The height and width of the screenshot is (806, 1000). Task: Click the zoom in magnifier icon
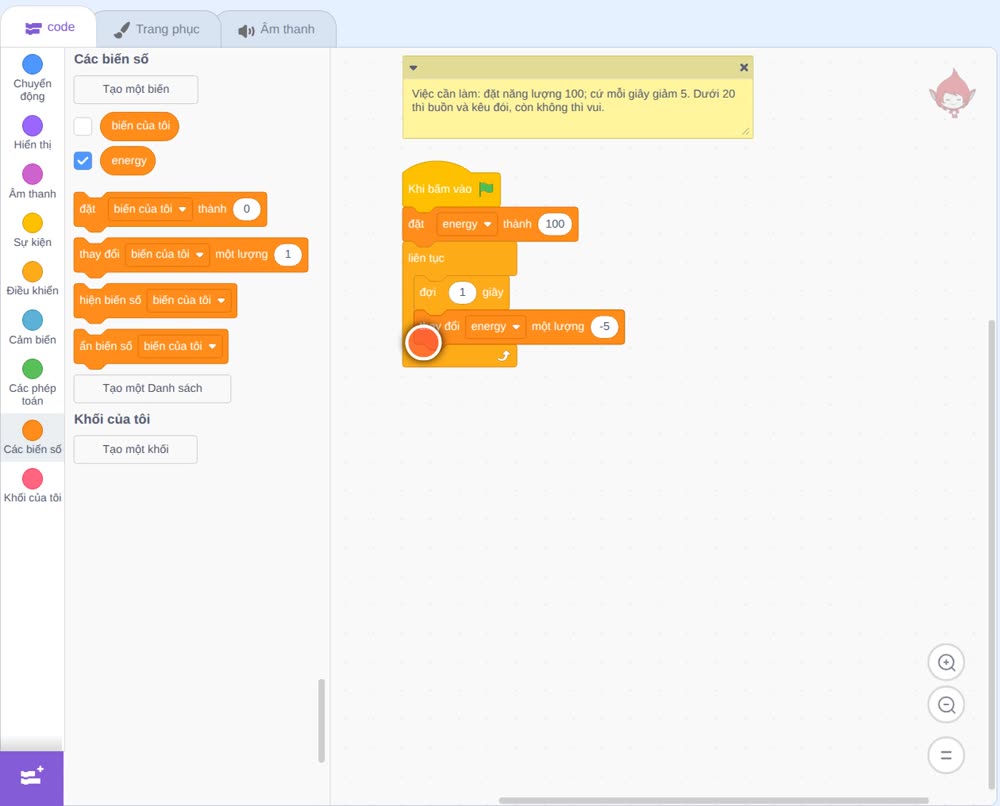(946, 663)
